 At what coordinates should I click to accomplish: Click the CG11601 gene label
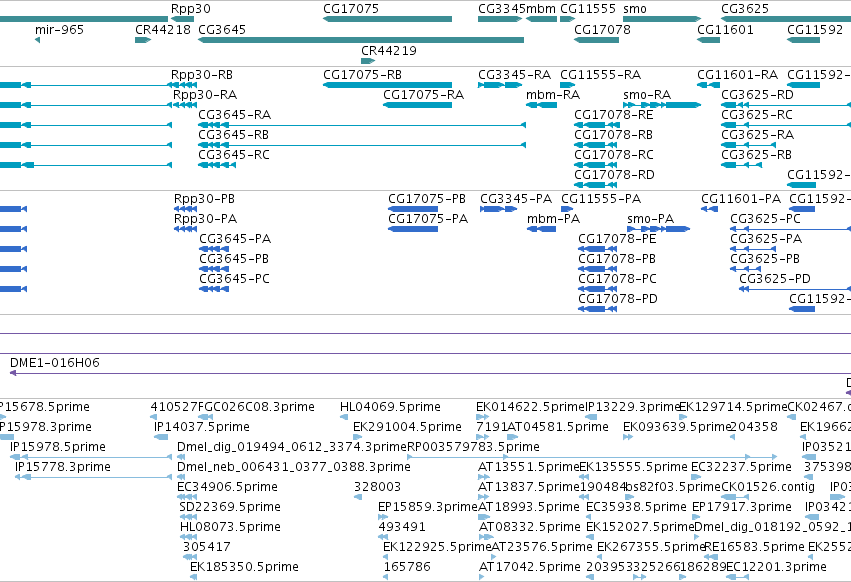pyautogui.click(x=725, y=29)
